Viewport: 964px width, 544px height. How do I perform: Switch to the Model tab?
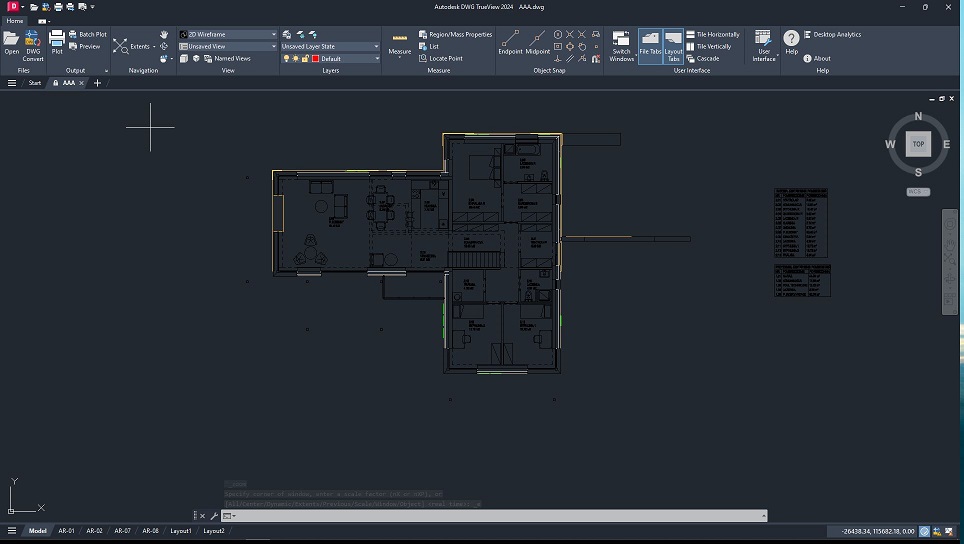point(38,530)
